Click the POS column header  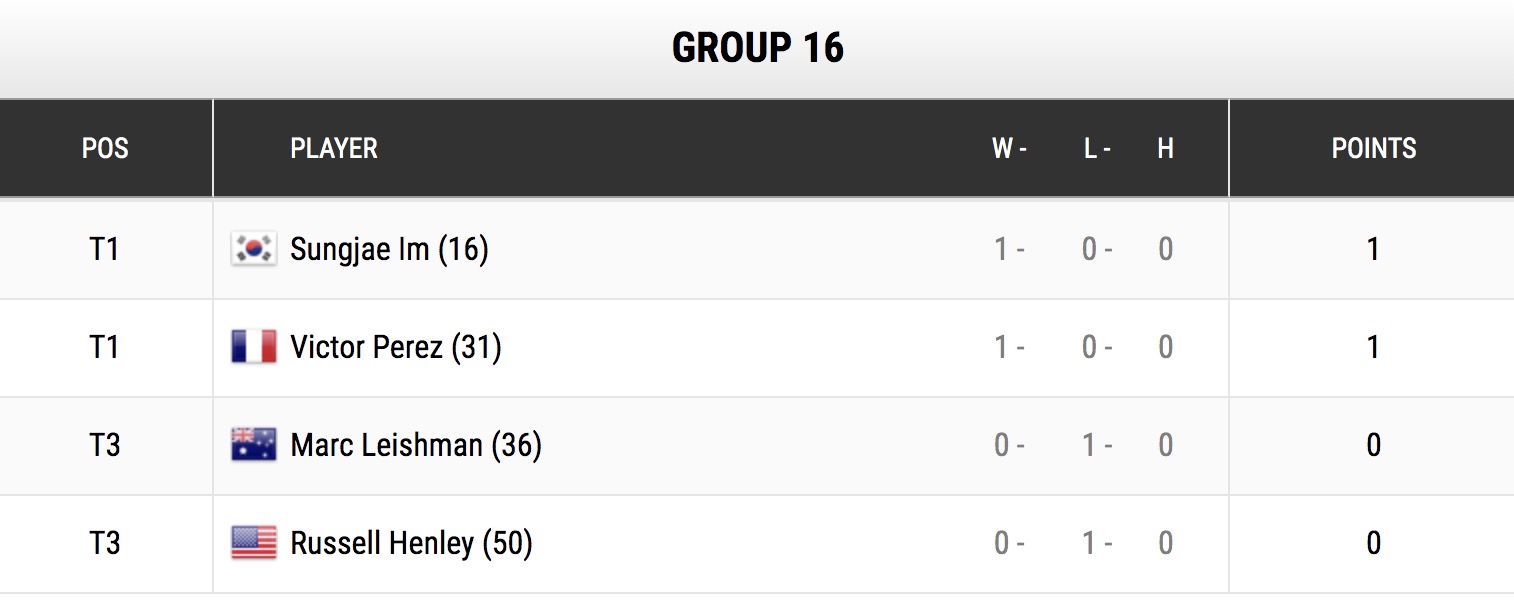pos(105,149)
